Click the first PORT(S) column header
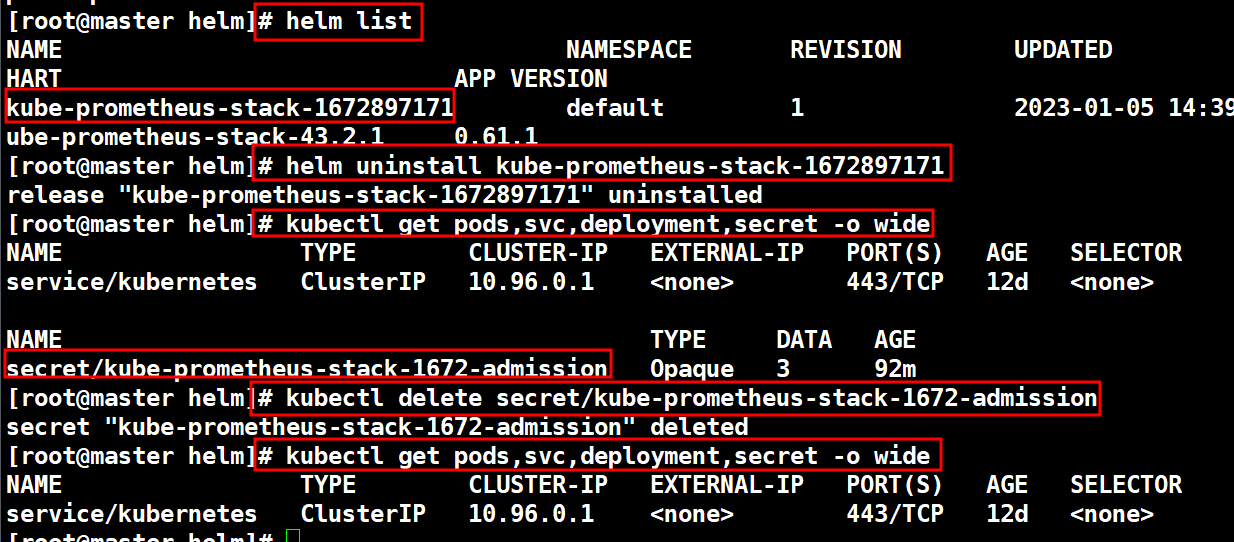 tap(894, 253)
